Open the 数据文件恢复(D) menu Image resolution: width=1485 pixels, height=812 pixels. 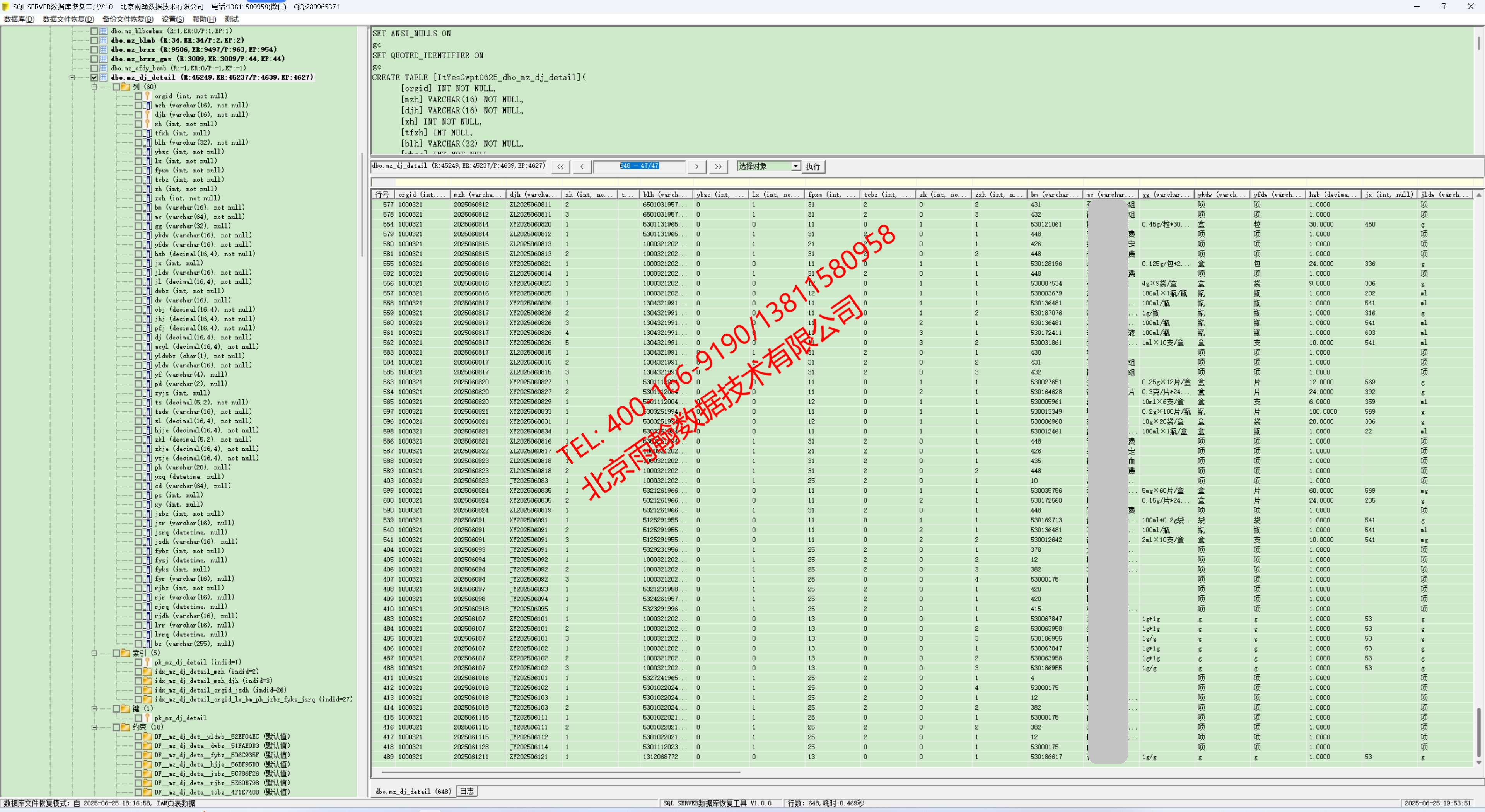point(68,19)
